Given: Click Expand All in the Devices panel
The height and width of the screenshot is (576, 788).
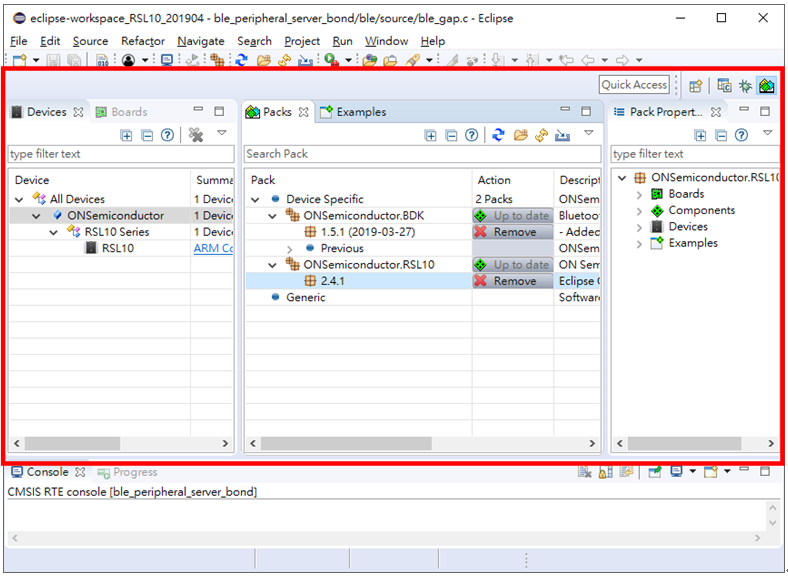Looking at the screenshot, I should [127, 135].
